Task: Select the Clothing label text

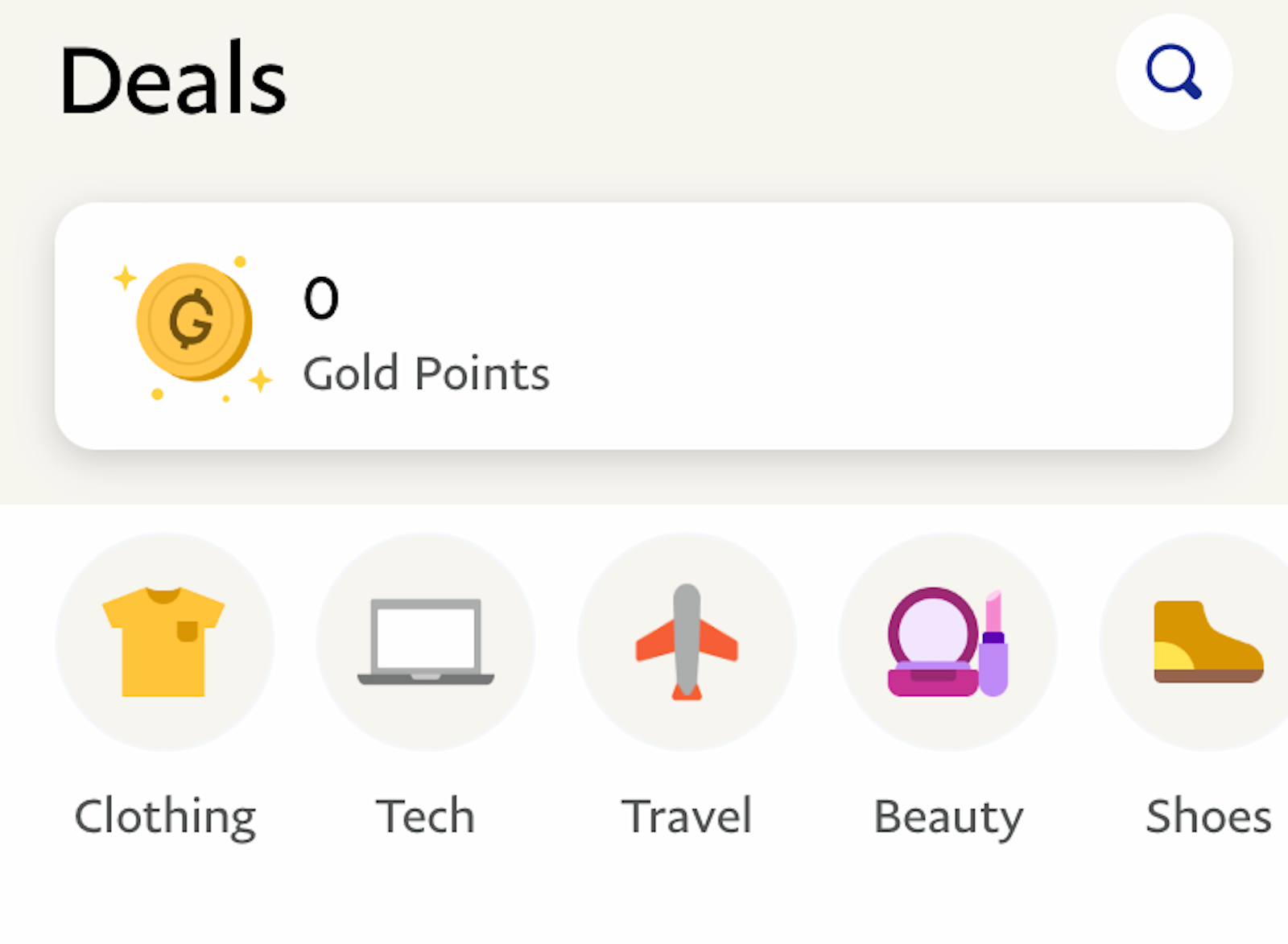Action: coord(164,817)
